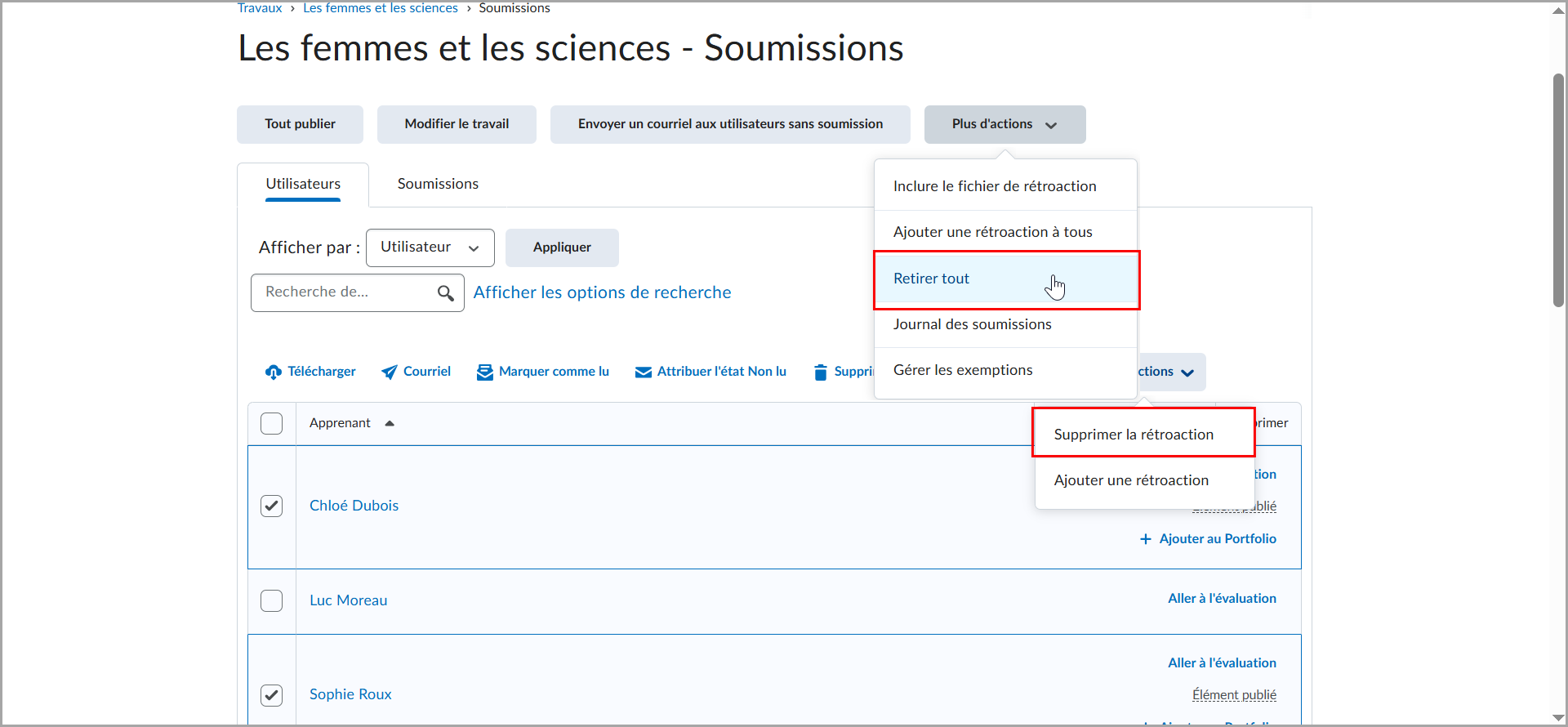
Task: Click the Télécharger cloud download icon
Action: pyautogui.click(x=274, y=372)
